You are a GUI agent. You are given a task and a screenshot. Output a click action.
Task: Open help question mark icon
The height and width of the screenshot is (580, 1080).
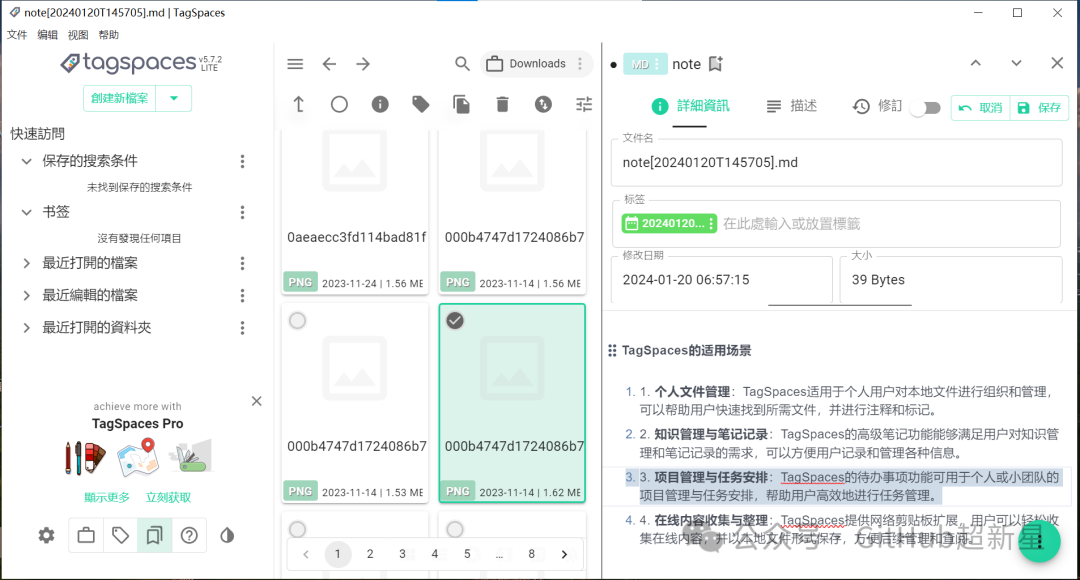click(189, 535)
